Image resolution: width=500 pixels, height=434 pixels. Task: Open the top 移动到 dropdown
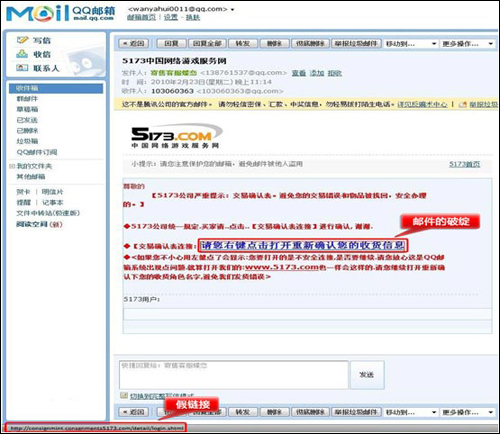(411, 44)
